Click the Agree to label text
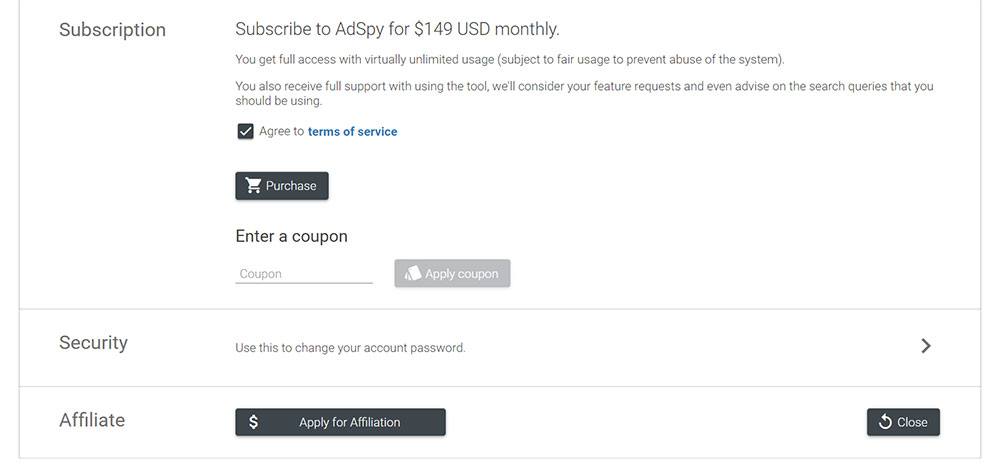1000x469 pixels. (281, 131)
